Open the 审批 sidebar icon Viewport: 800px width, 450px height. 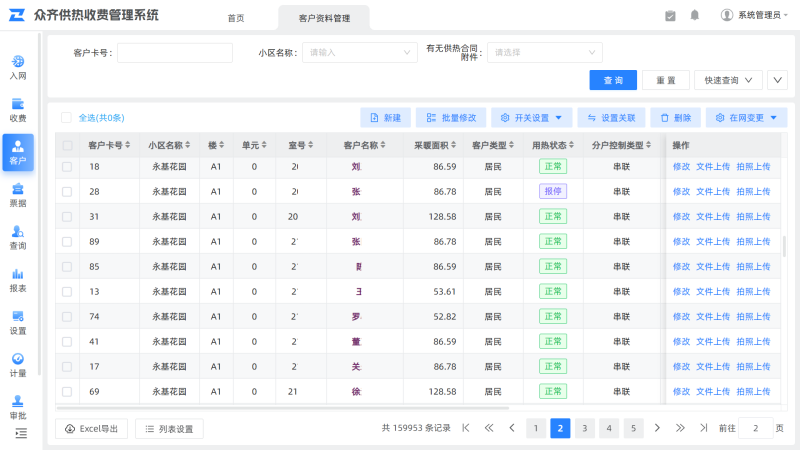pyautogui.click(x=18, y=407)
